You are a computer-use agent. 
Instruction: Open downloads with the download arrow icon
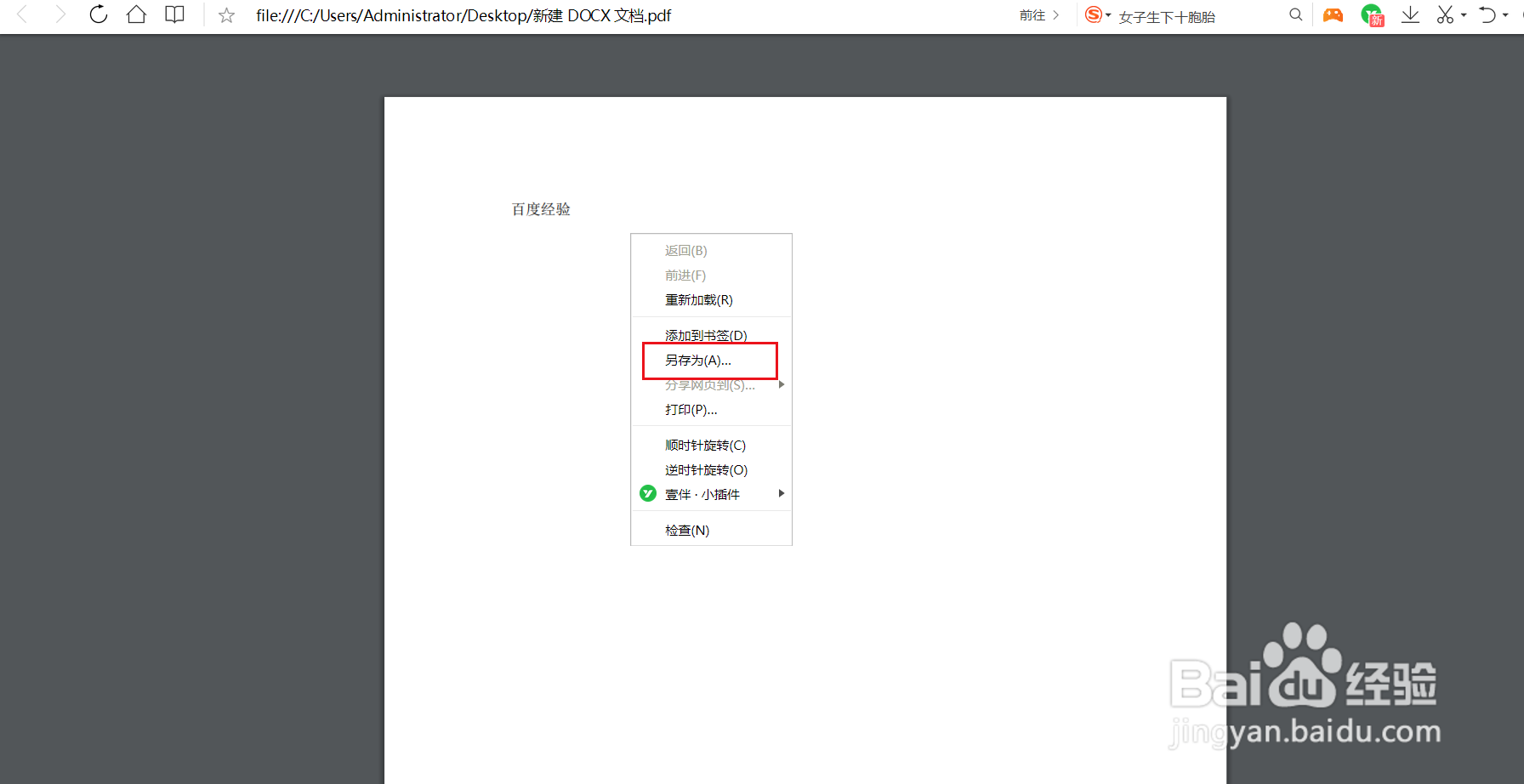click(1410, 14)
